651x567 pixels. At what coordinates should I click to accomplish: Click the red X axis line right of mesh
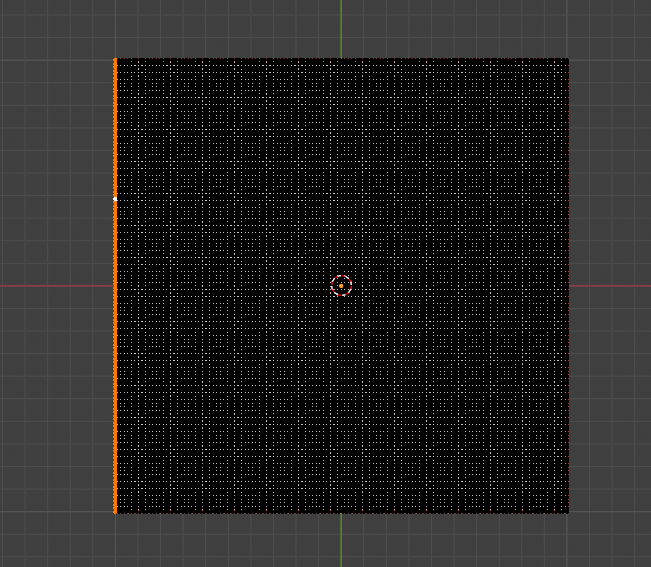610,286
